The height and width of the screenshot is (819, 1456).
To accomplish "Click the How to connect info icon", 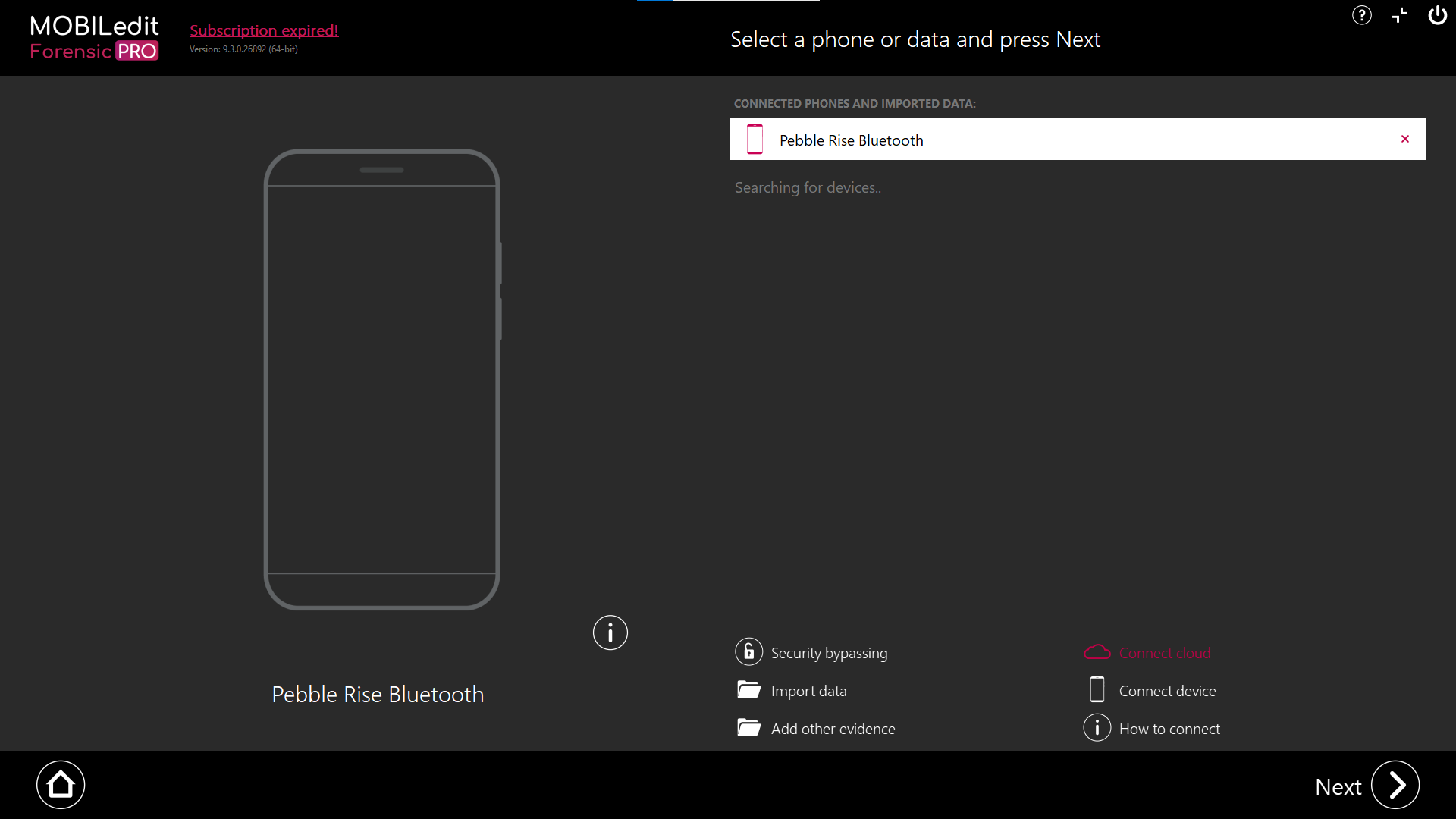I will (x=1097, y=728).
